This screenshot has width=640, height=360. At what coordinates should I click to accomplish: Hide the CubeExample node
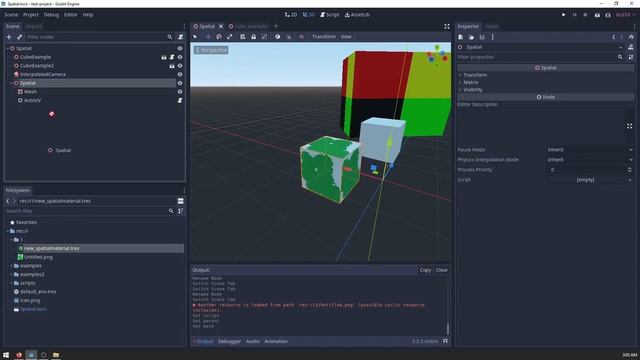click(180, 57)
